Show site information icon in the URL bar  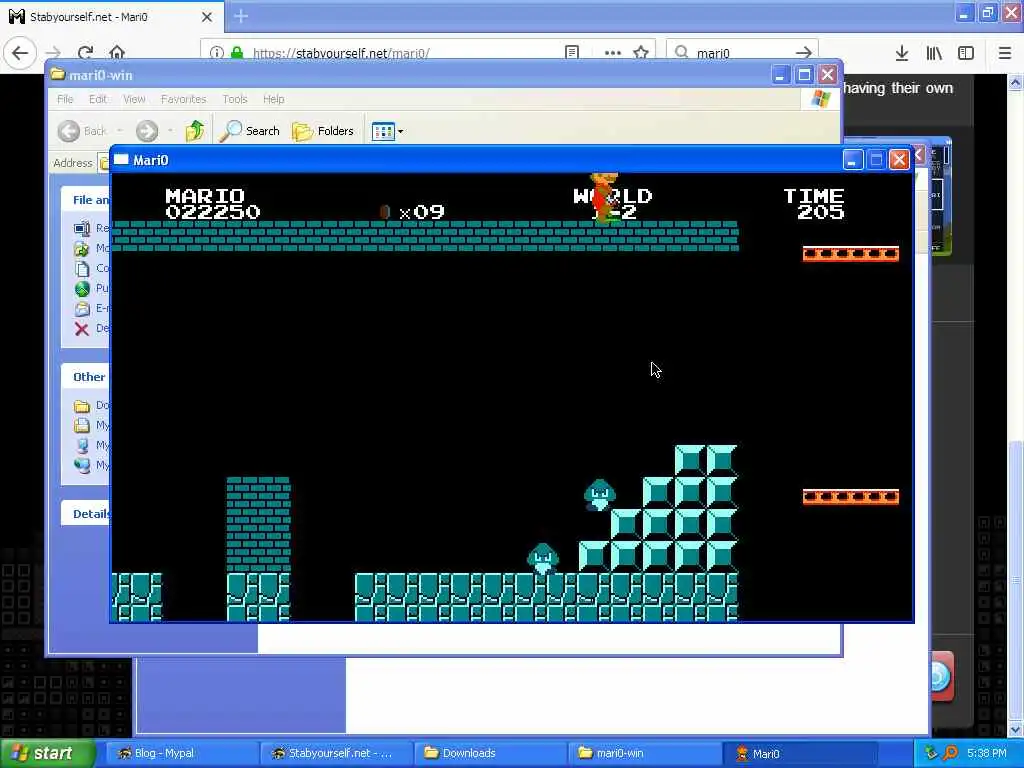217,53
